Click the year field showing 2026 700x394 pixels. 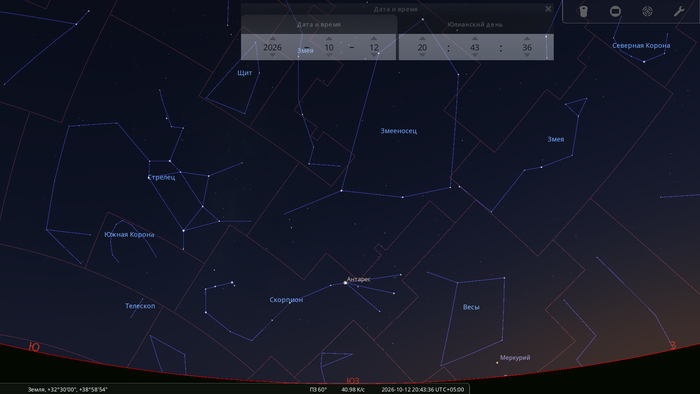point(272,47)
